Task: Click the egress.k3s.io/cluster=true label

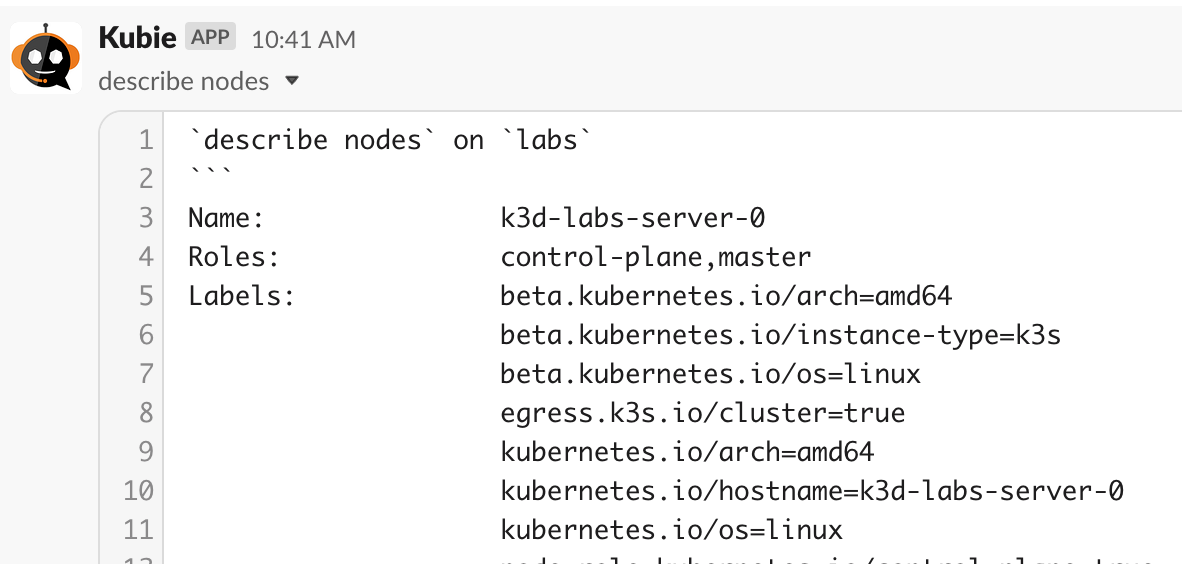Action: tap(703, 413)
